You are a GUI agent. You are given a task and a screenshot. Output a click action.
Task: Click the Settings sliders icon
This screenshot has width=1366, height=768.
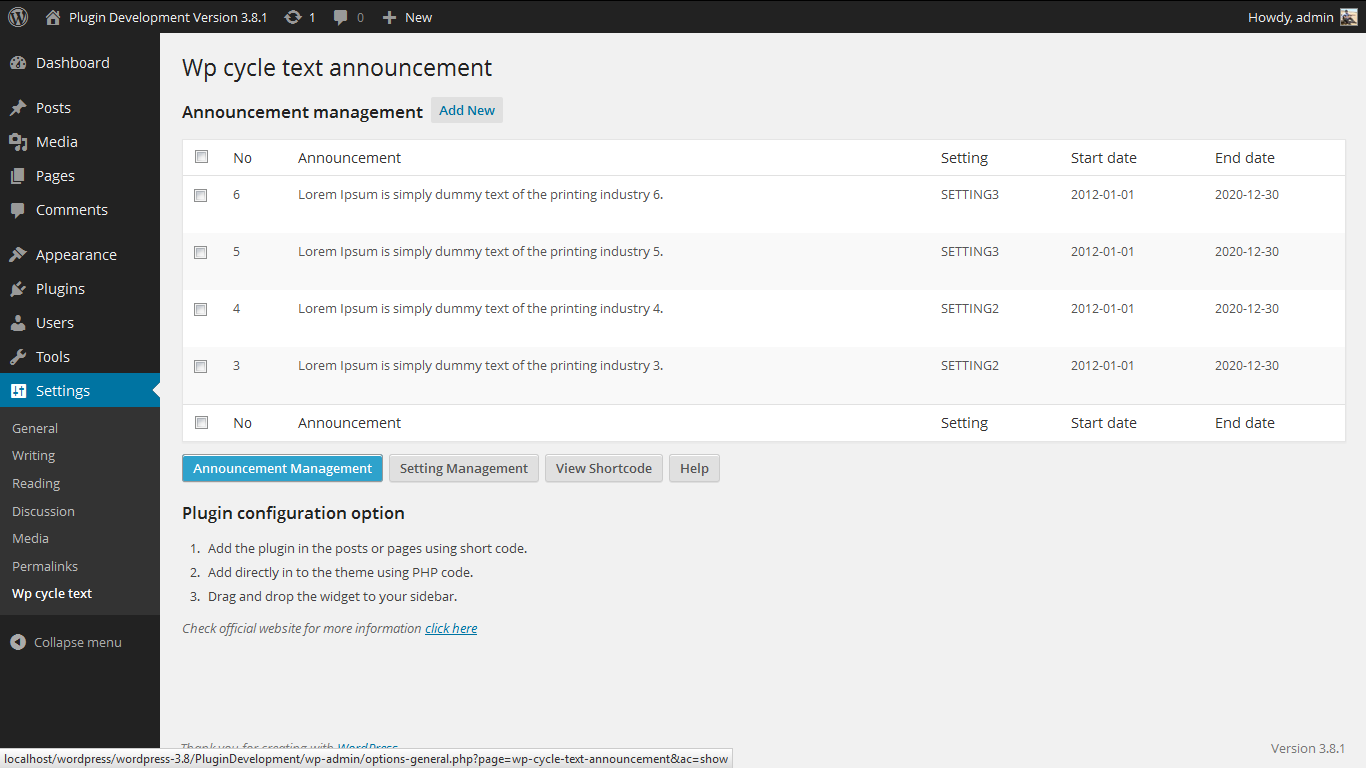[18, 391]
